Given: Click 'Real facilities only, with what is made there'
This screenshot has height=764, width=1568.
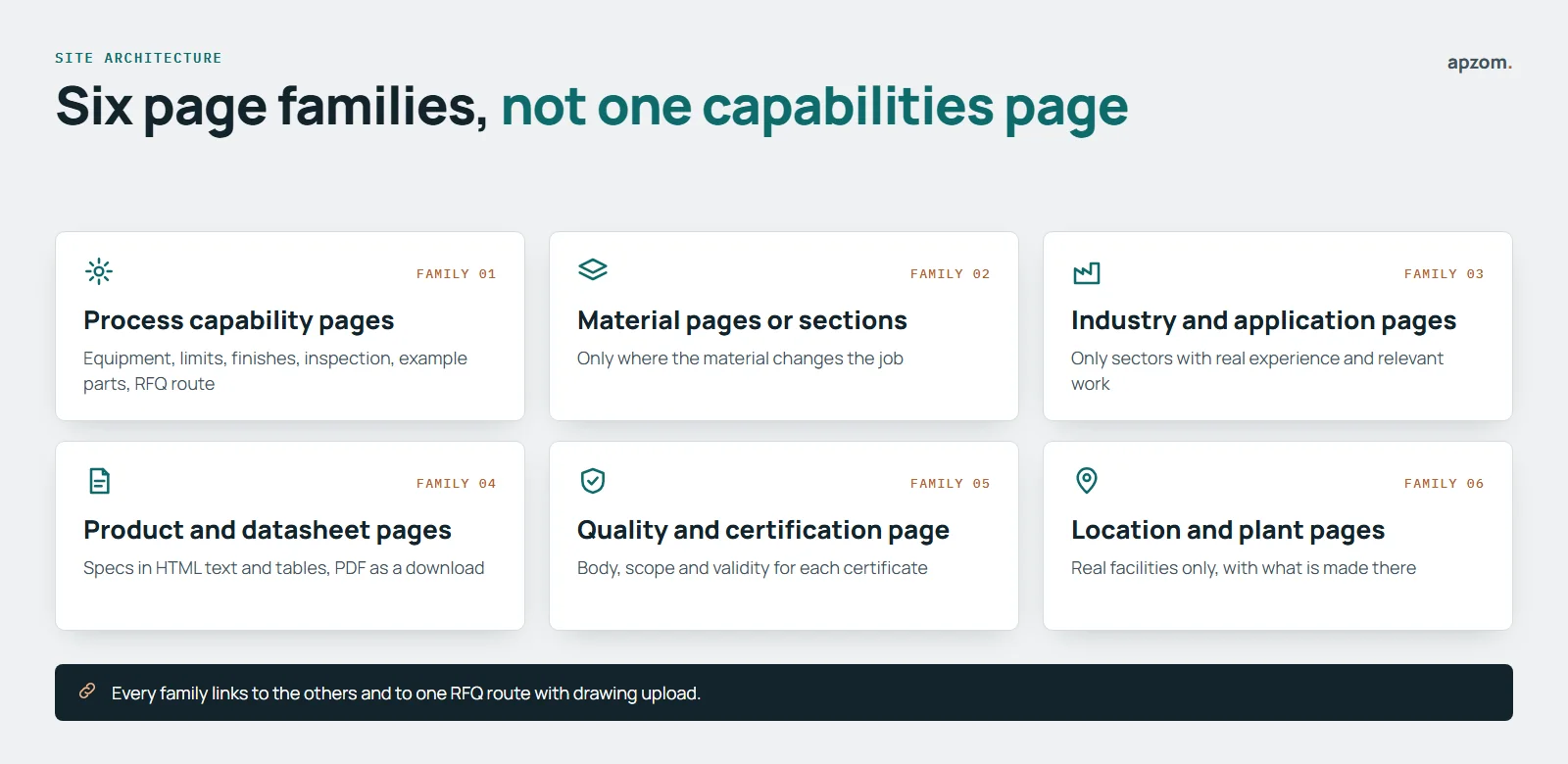Looking at the screenshot, I should [x=1244, y=568].
